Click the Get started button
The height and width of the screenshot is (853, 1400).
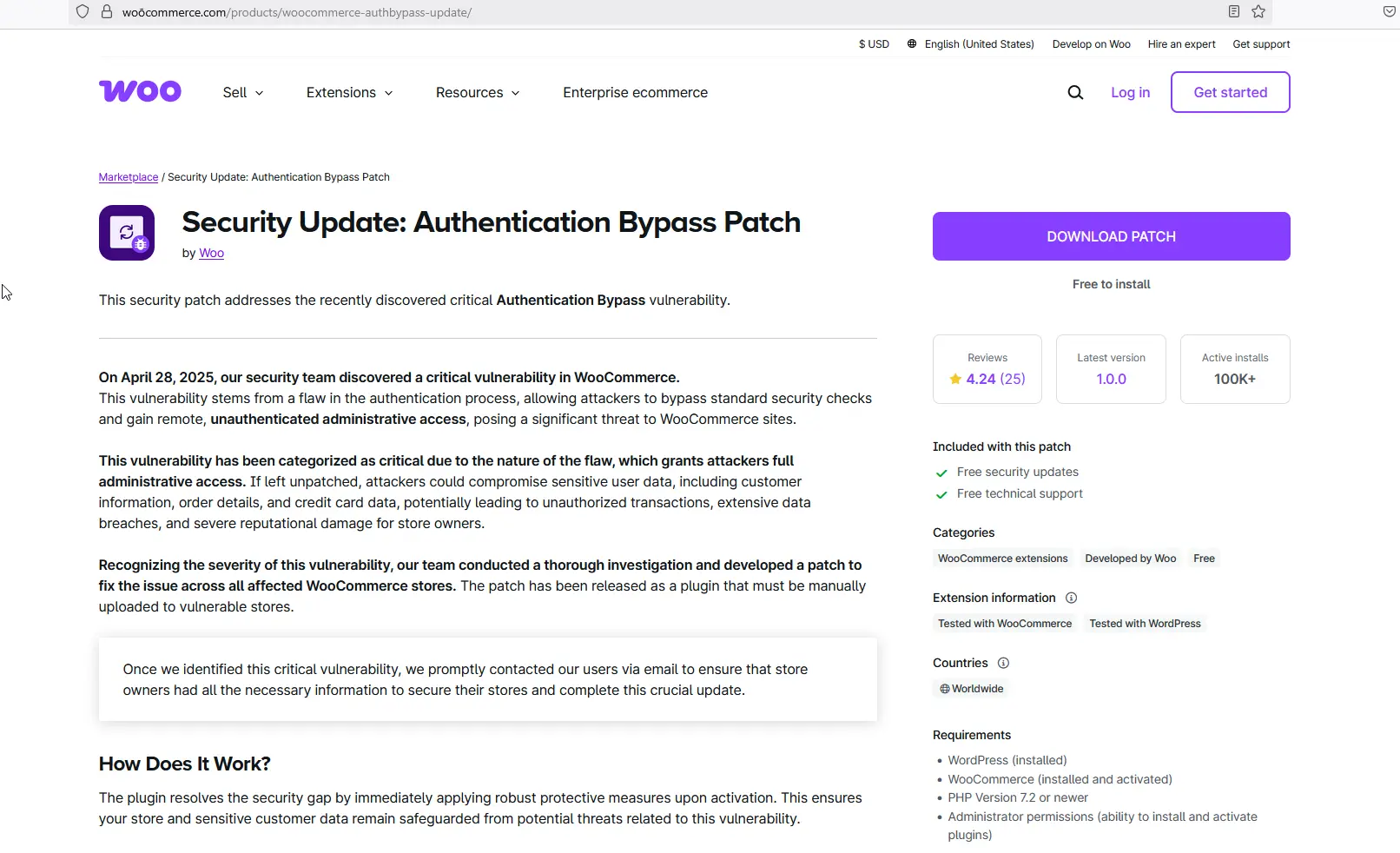(x=1230, y=92)
